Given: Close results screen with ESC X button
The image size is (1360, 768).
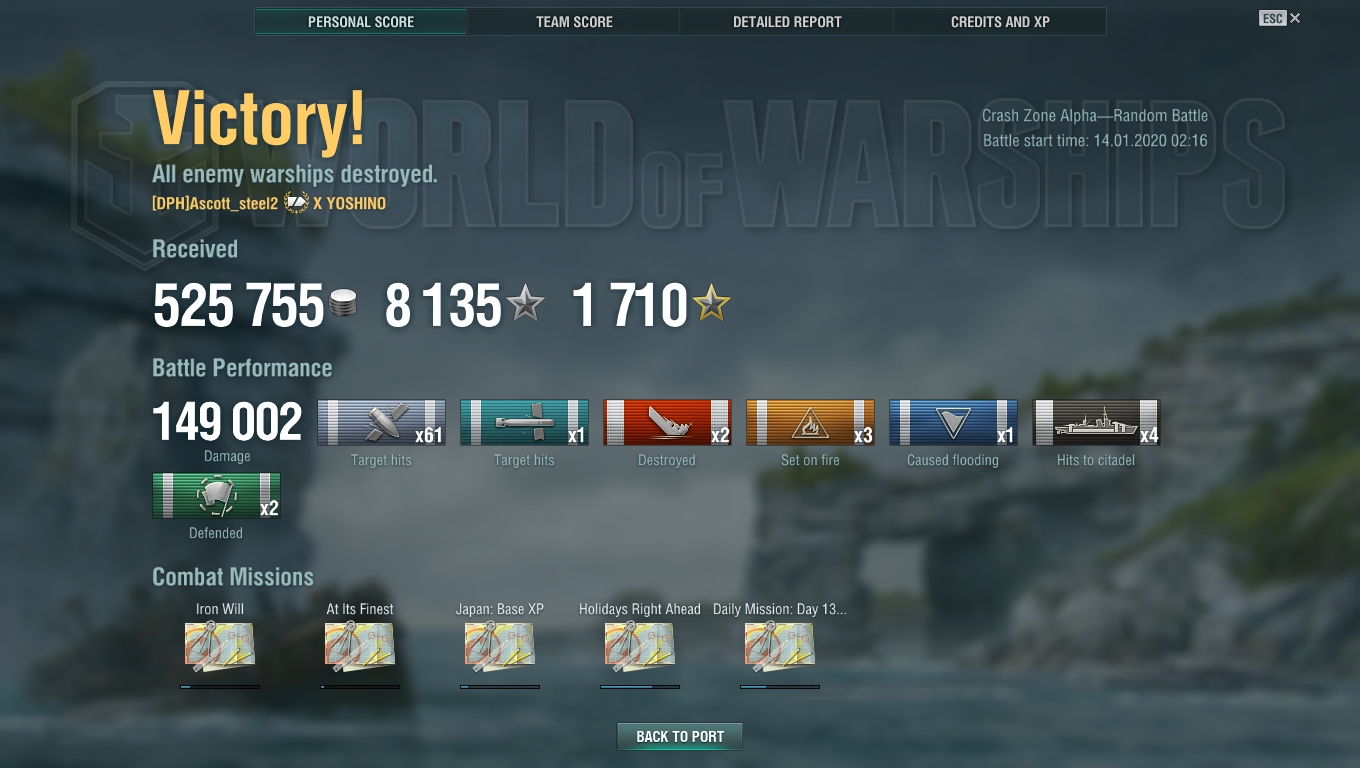Looking at the screenshot, I should [1281, 18].
